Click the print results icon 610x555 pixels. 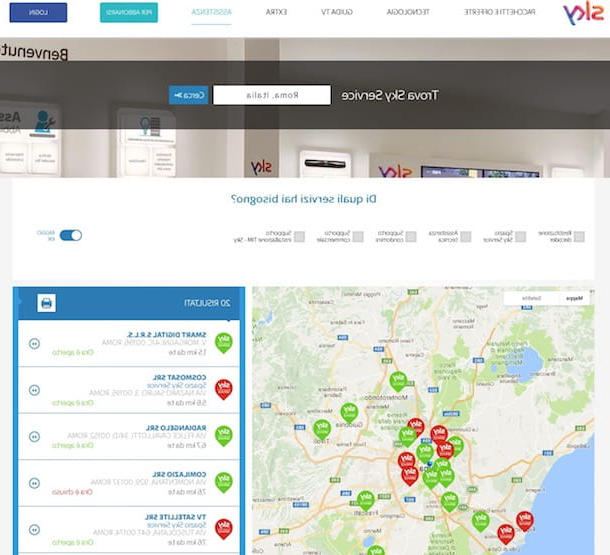pos(46,303)
